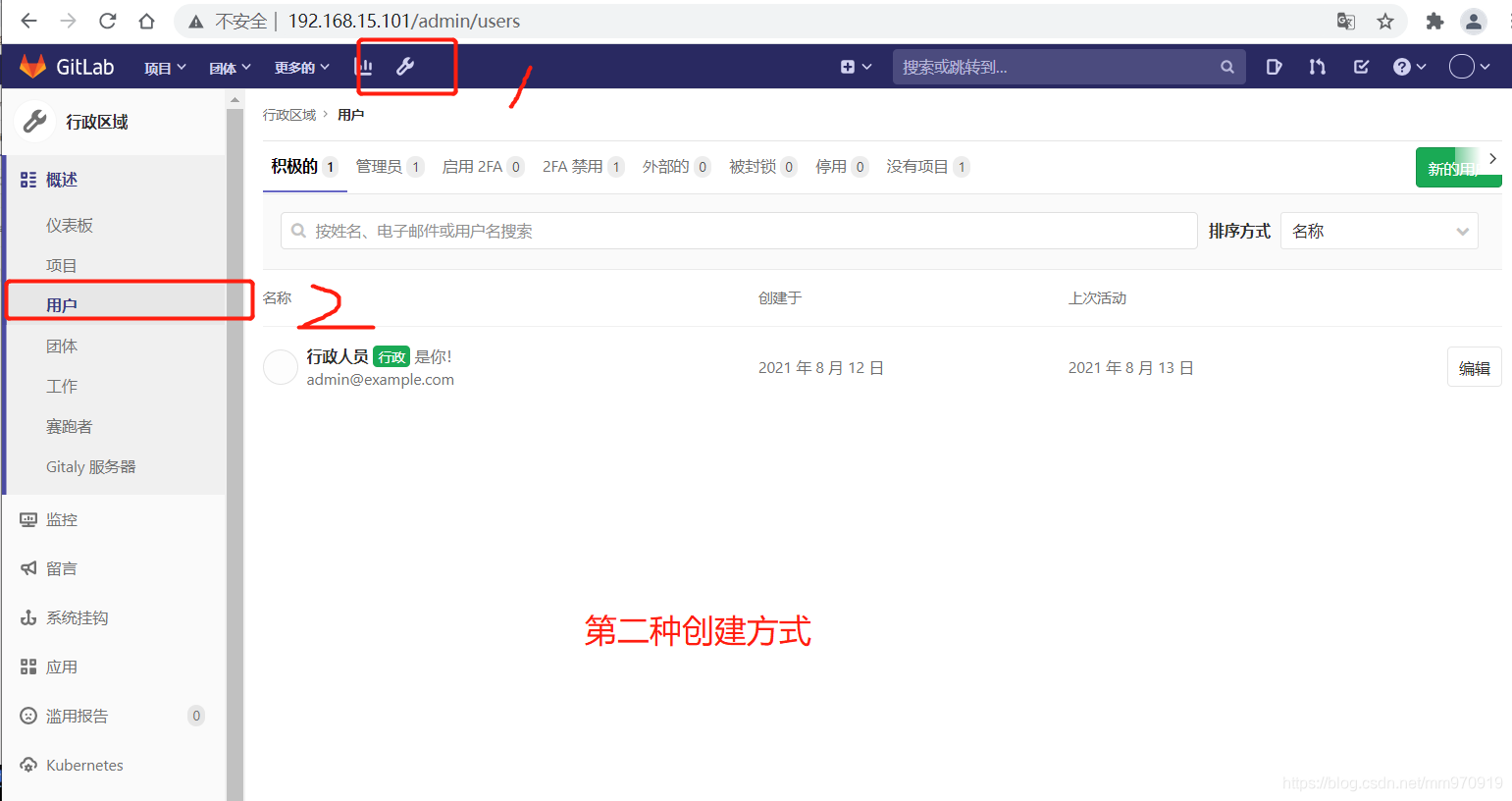The image size is (1512, 801).
Task: Click the browser home icon
Action: click(146, 21)
